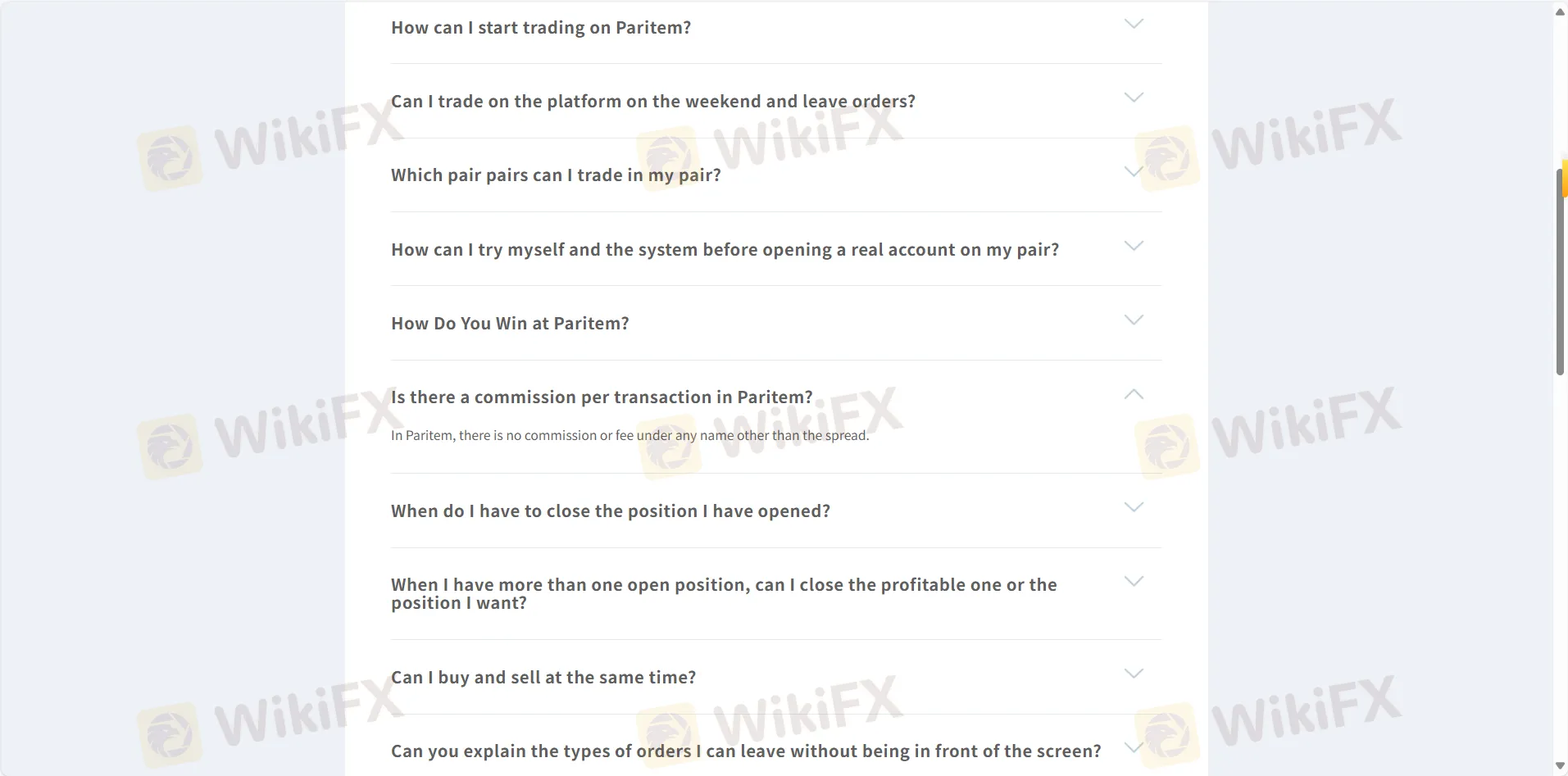Expand chevron for types of orders question
Image resolution: width=1568 pixels, height=776 pixels.
(x=1134, y=747)
